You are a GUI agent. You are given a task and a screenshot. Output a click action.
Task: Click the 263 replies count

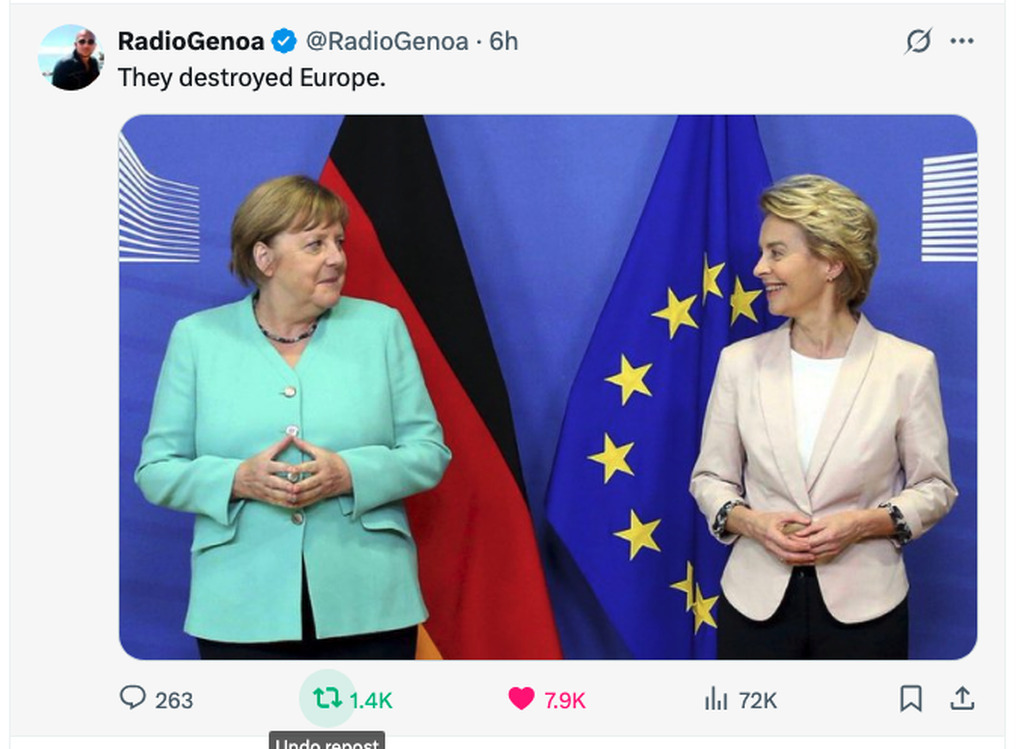(x=174, y=701)
